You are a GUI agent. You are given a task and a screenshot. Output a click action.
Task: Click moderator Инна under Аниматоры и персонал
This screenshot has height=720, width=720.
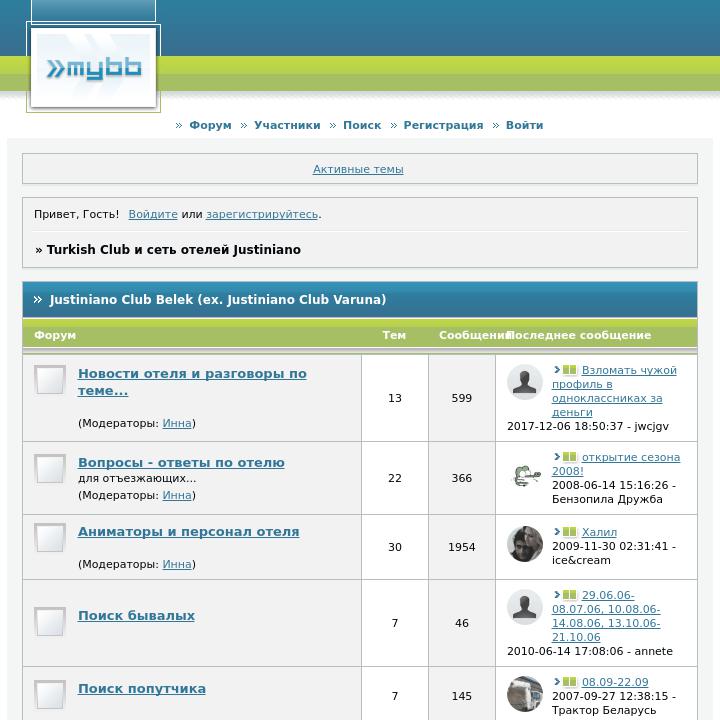click(x=177, y=564)
